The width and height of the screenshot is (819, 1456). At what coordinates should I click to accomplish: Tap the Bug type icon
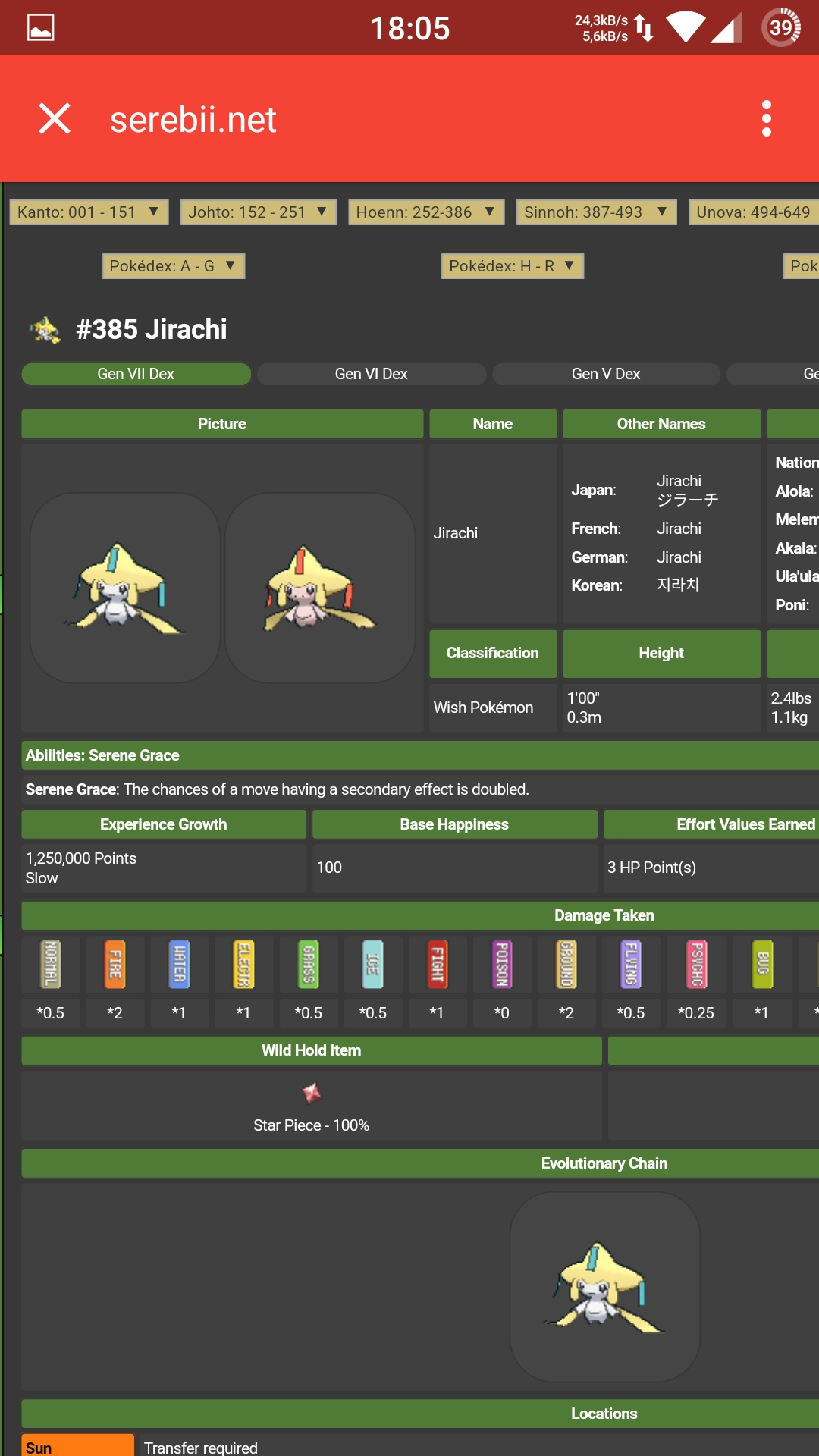point(762,964)
